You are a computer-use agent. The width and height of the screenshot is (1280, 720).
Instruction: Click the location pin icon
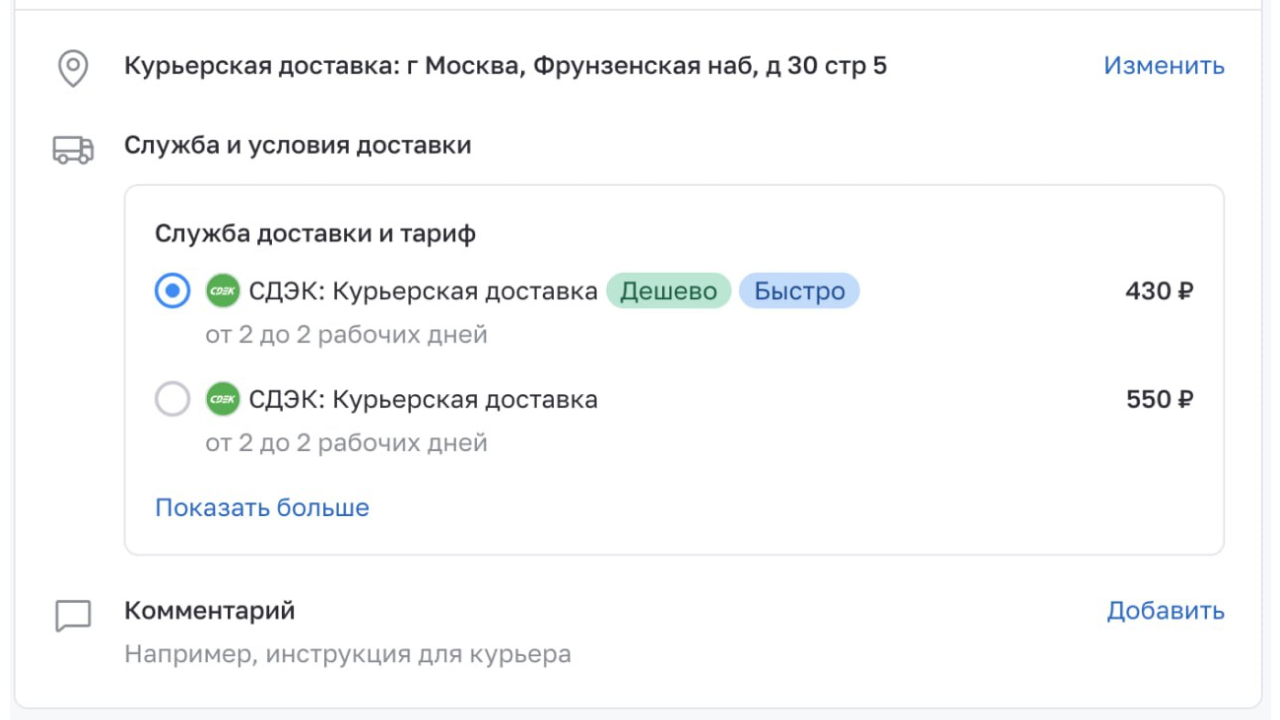pos(73,68)
